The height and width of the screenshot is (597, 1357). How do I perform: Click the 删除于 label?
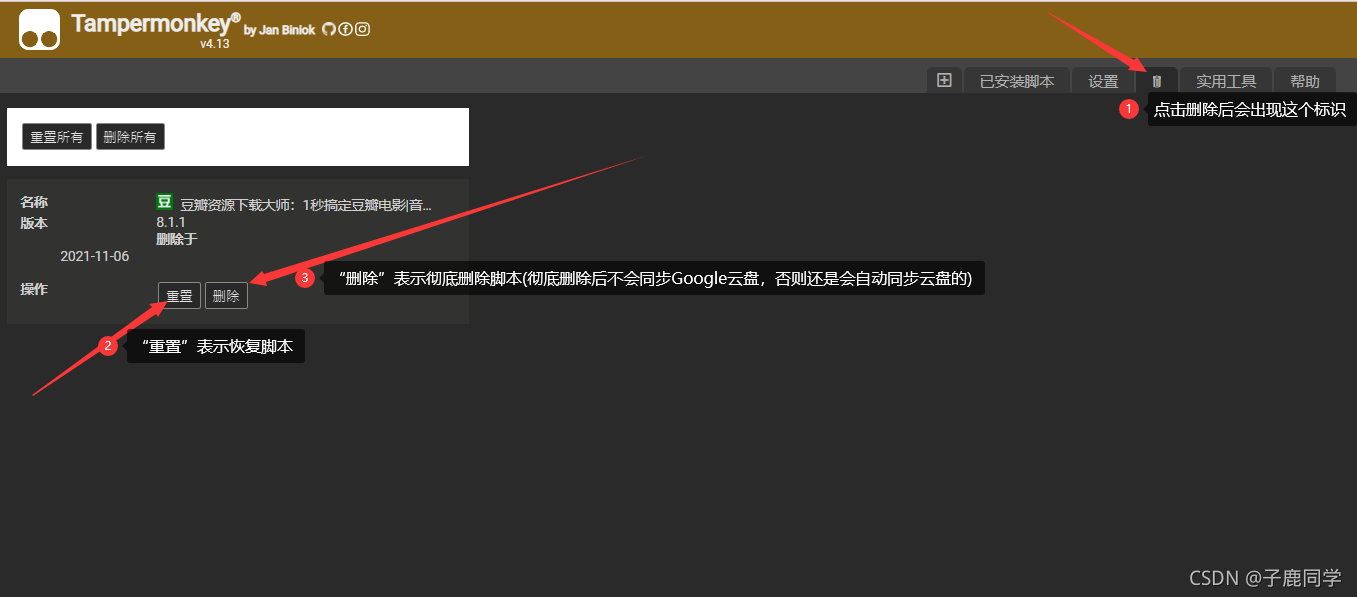point(177,239)
